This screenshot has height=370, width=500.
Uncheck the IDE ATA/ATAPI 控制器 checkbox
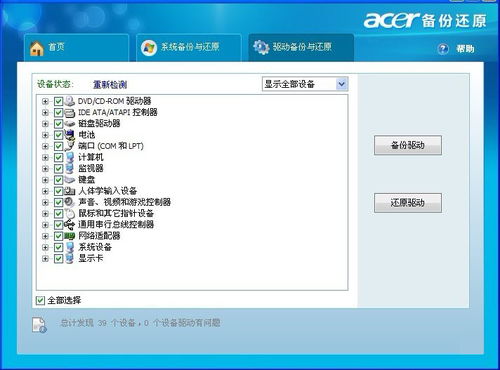click(58, 112)
